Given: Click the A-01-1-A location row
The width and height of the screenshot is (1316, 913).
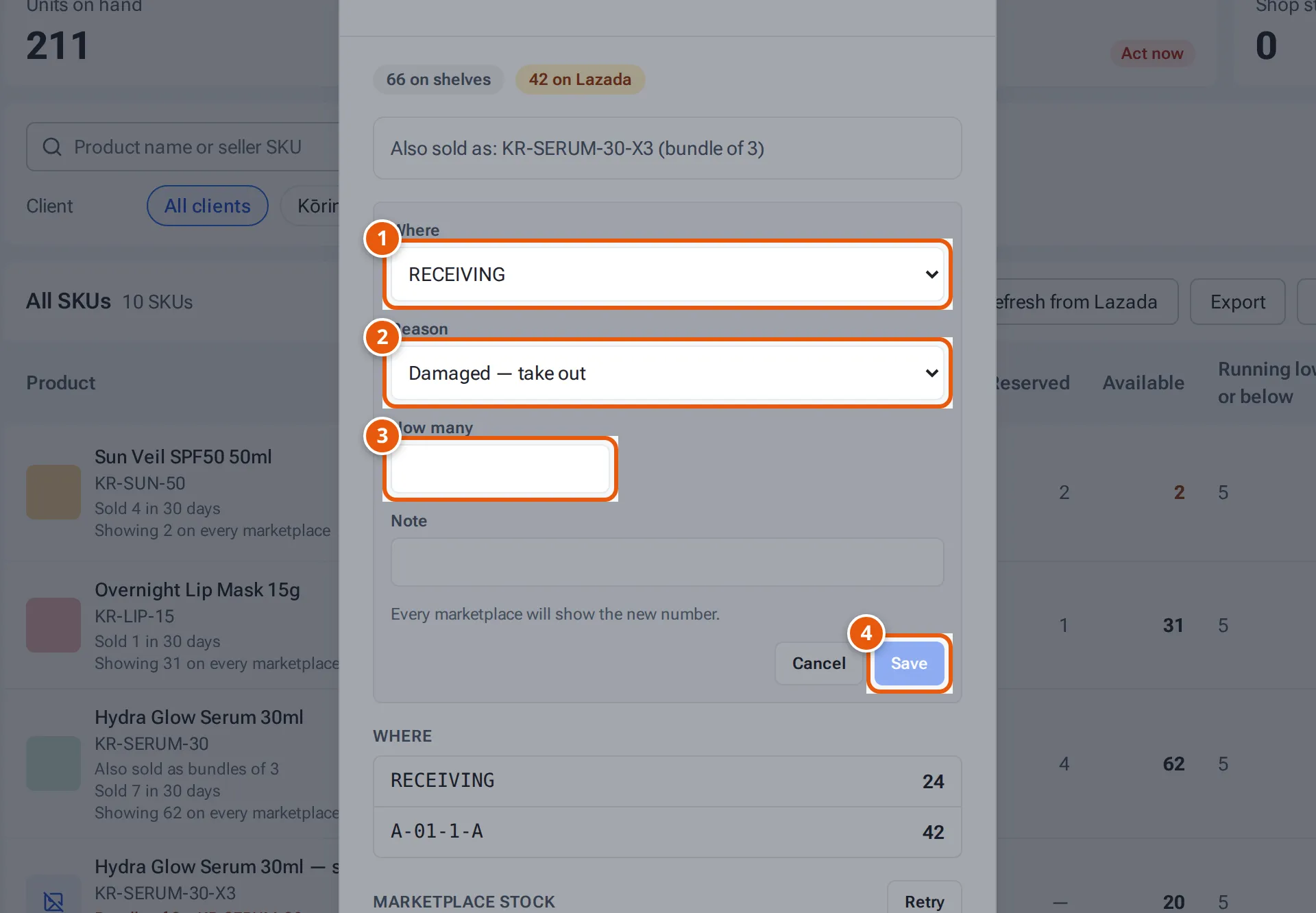Looking at the screenshot, I should pos(667,832).
